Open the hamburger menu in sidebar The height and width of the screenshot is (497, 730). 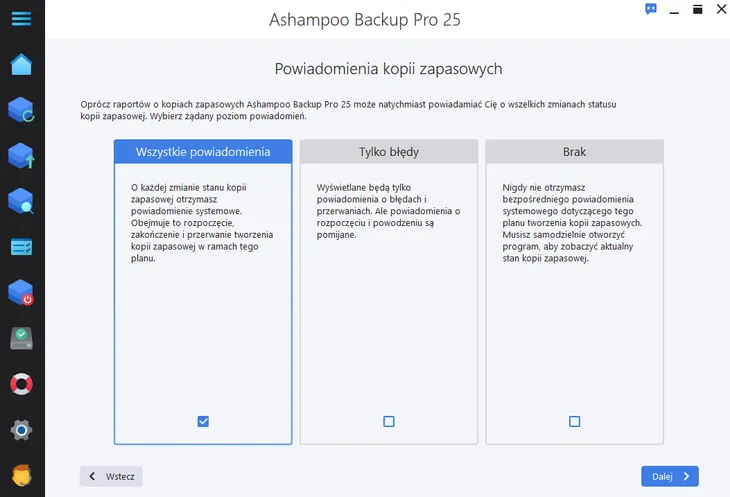[21, 19]
